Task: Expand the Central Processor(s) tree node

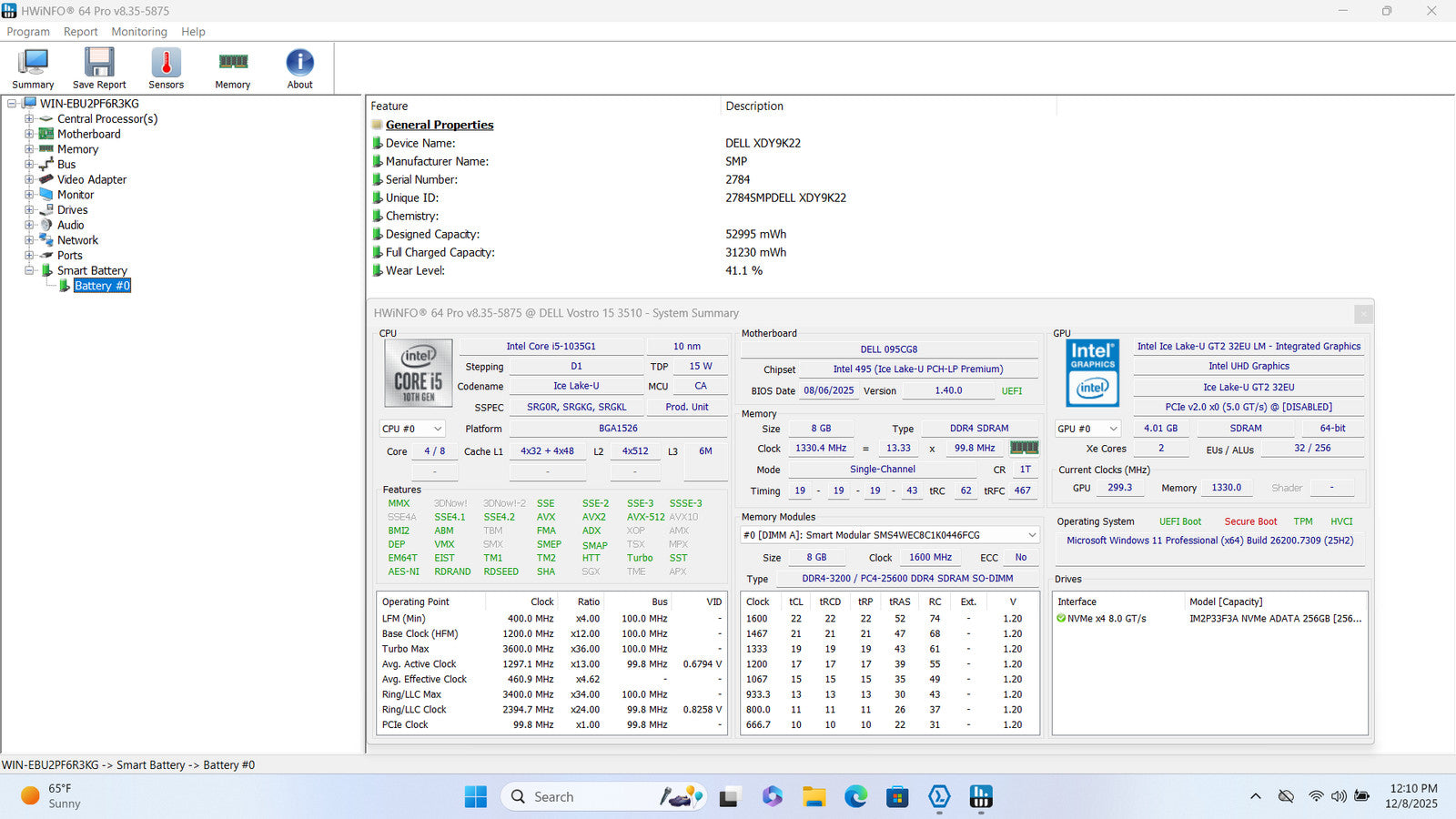Action: pos(29,119)
